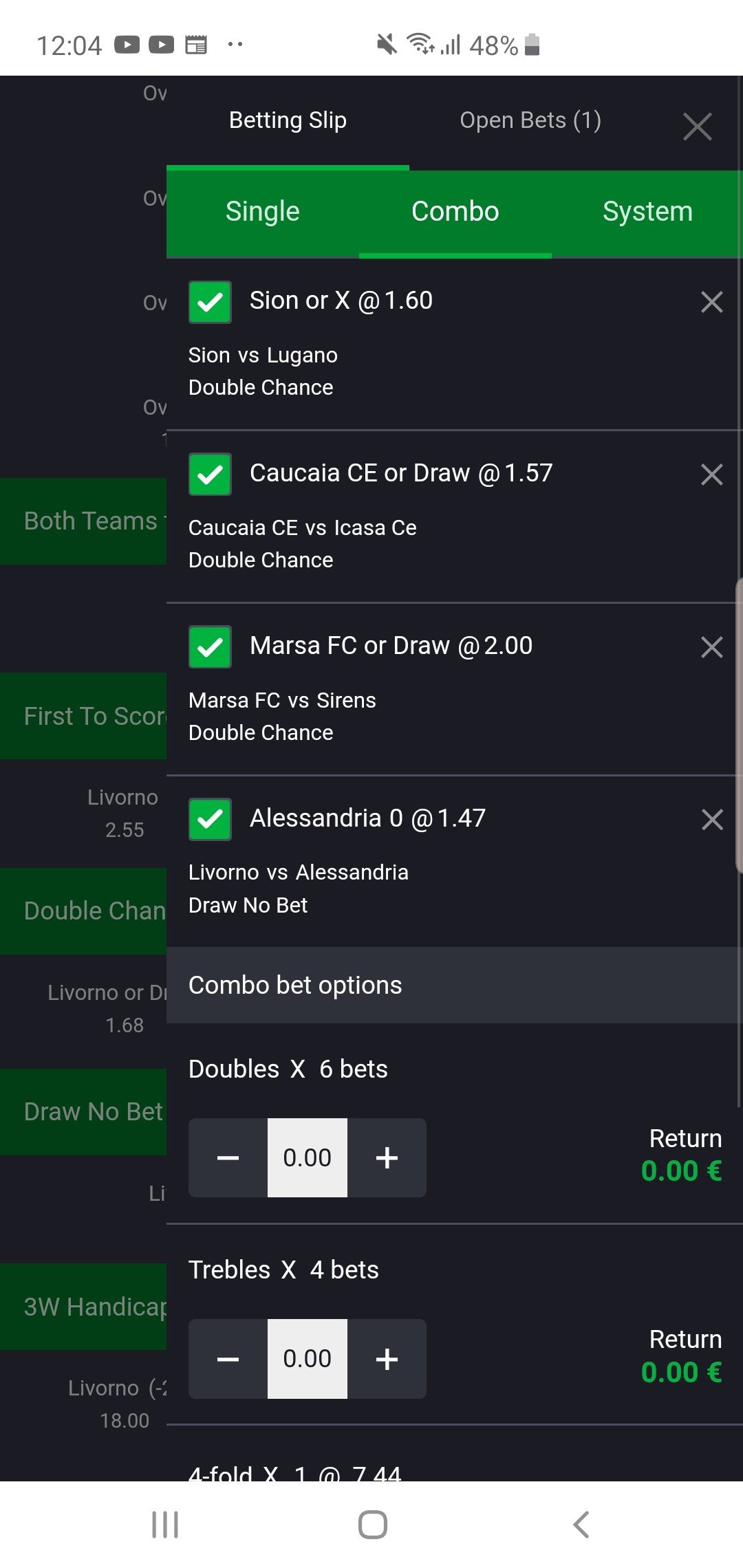
Task: Uncheck the Sion or X bet checkbox
Action: click(x=210, y=302)
